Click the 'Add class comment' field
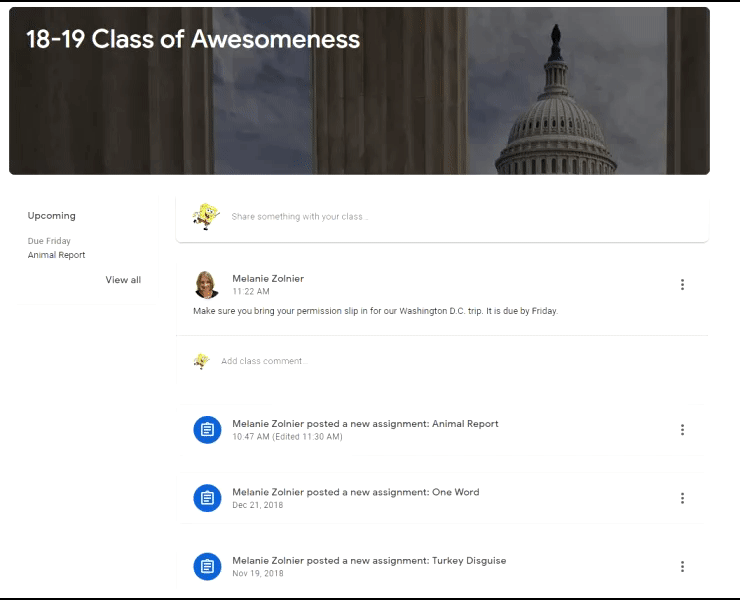Viewport: 740px width, 600px height. (442, 361)
